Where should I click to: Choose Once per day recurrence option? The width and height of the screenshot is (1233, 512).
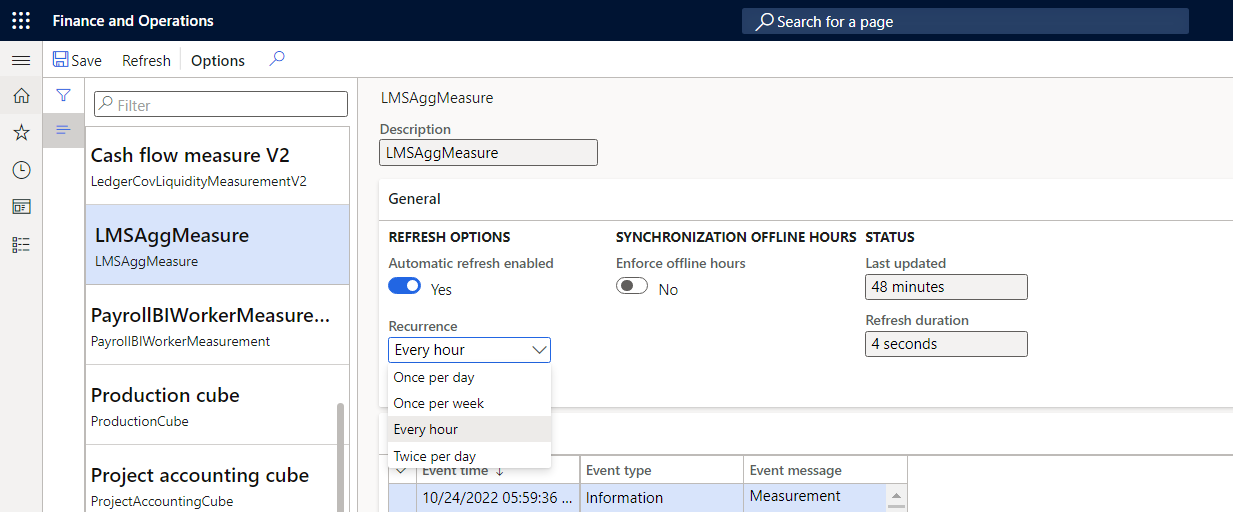point(434,378)
